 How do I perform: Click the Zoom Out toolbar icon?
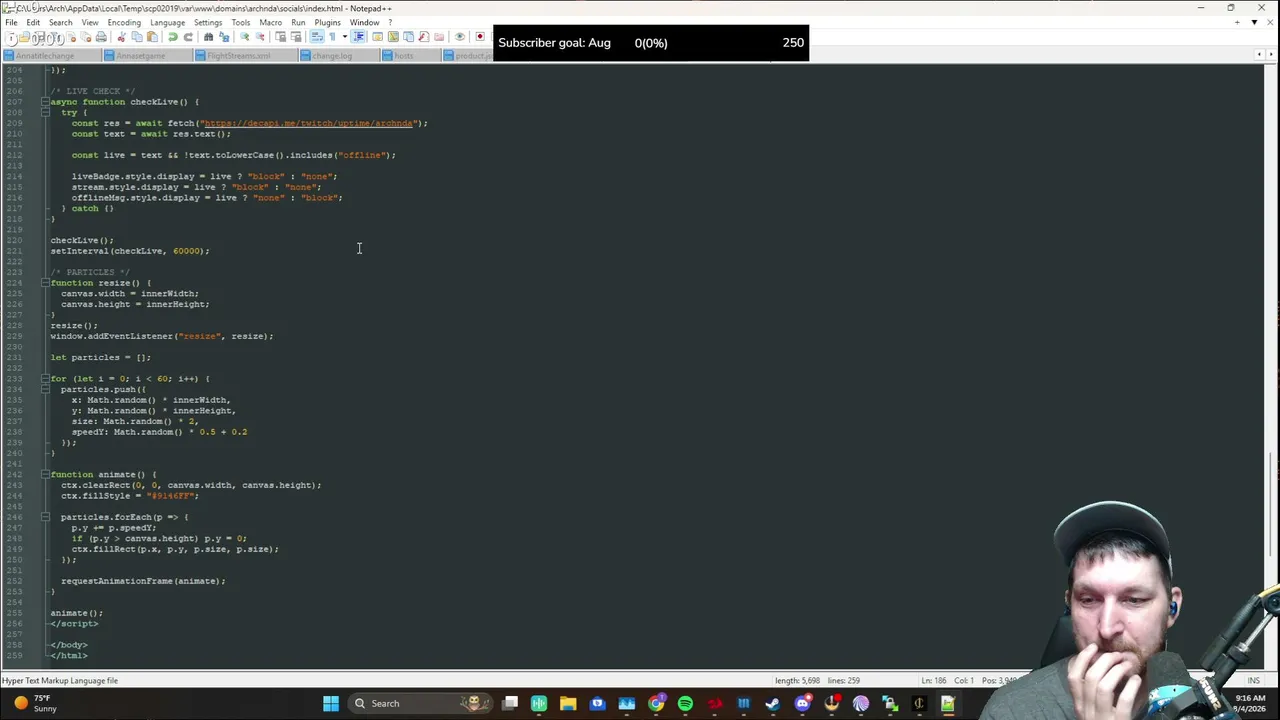click(x=260, y=38)
